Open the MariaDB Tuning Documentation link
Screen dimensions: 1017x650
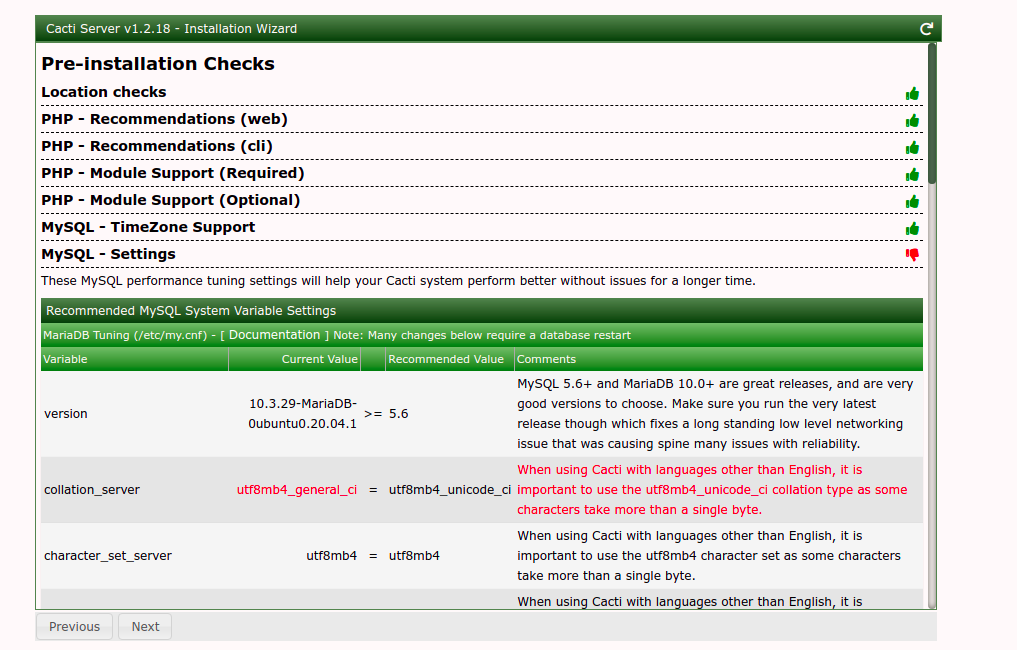(274, 335)
